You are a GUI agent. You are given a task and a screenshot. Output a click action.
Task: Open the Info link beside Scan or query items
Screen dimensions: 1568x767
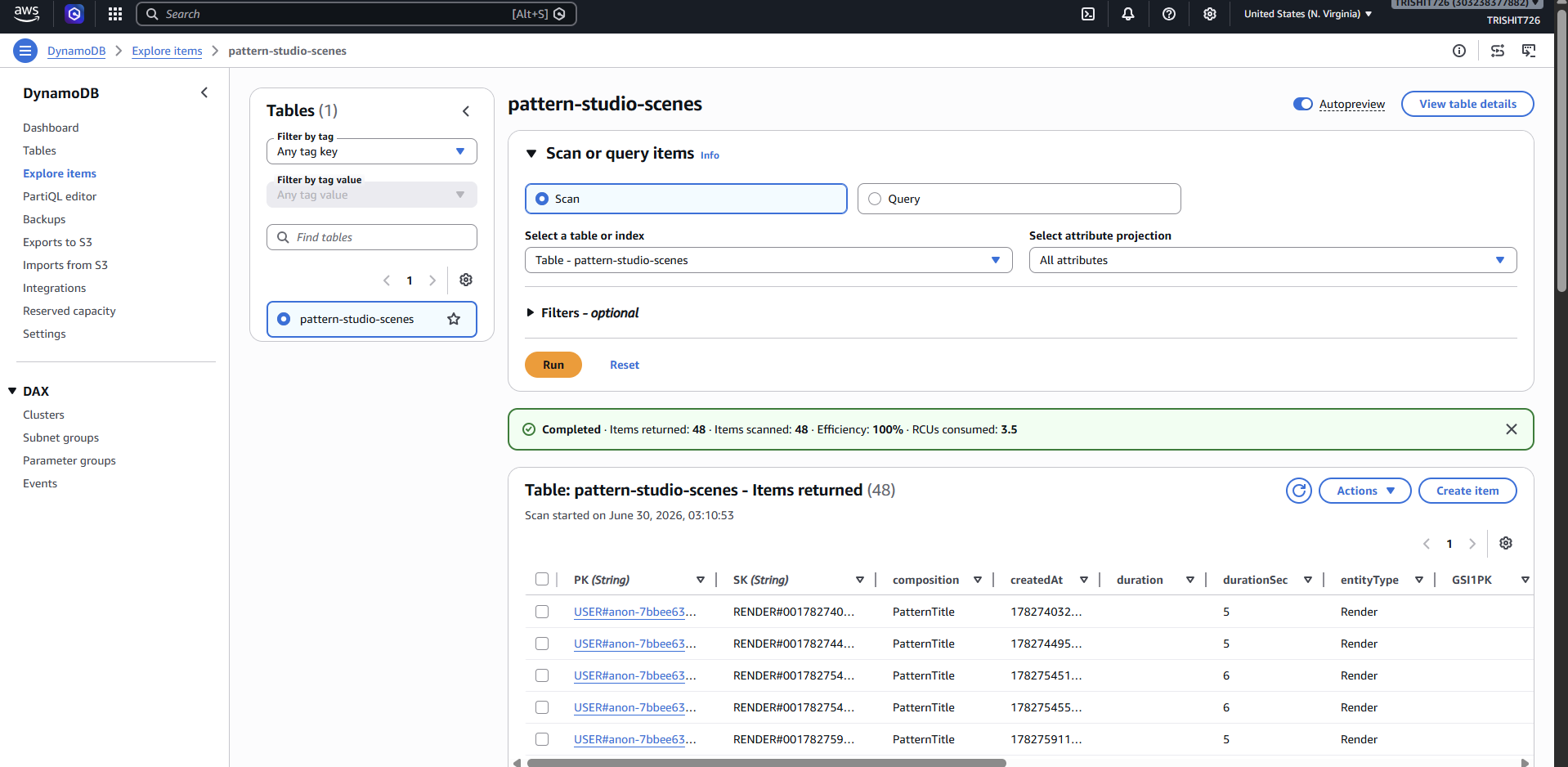point(710,155)
